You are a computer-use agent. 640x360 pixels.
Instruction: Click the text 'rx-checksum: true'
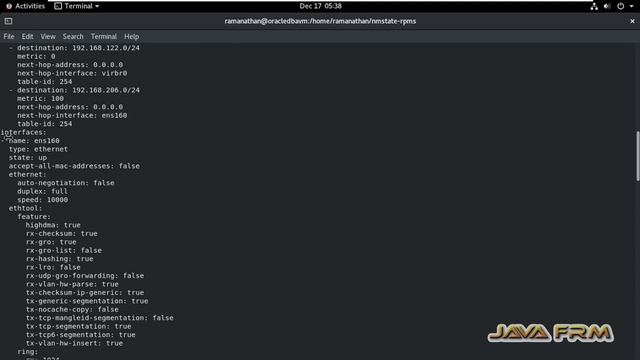click(x=62, y=233)
